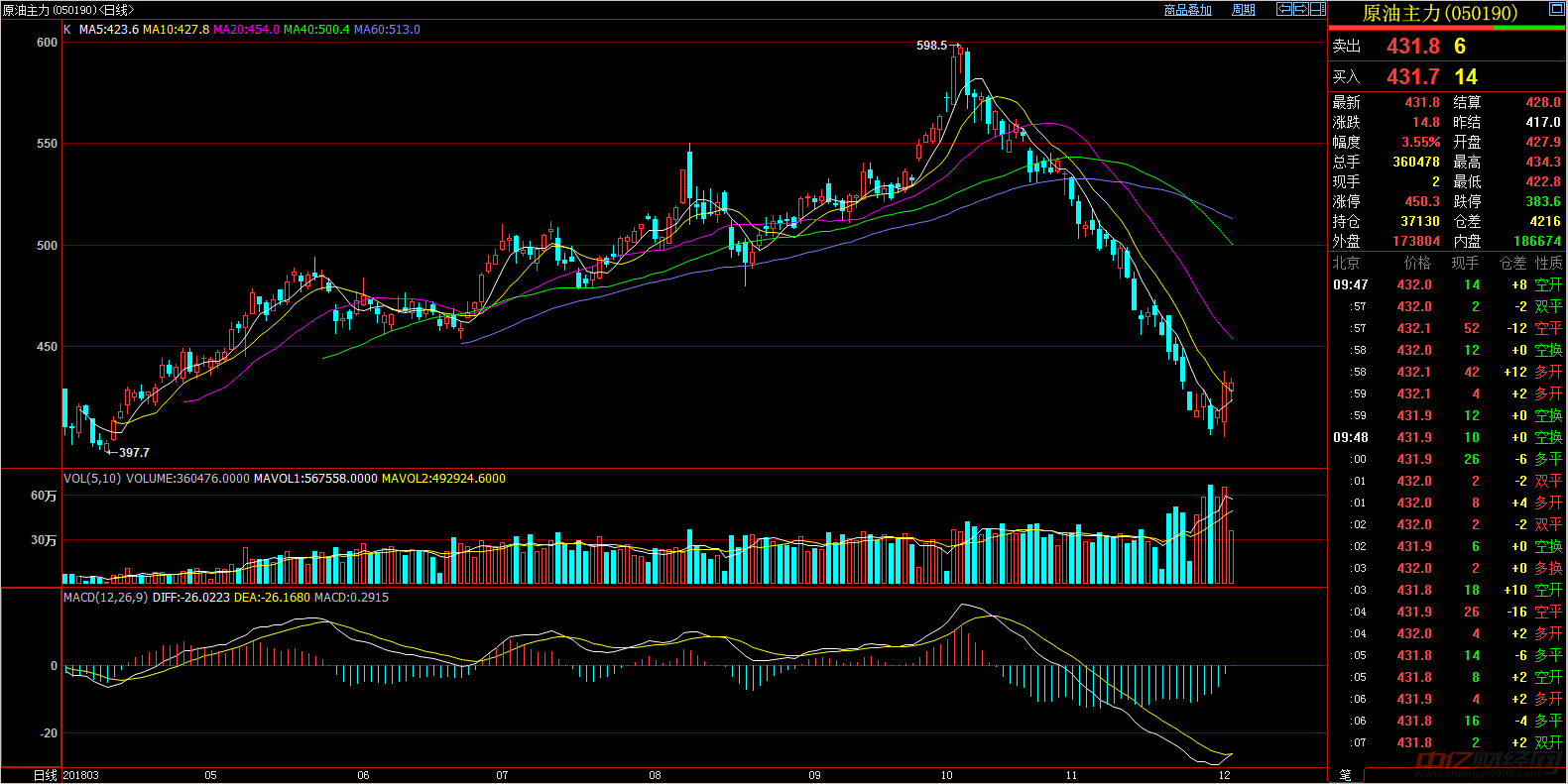Viewport: 1568px width, 784px height.
Task: Click the 原油主力 (050190) panel title
Action: click(x=1439, y=13)
